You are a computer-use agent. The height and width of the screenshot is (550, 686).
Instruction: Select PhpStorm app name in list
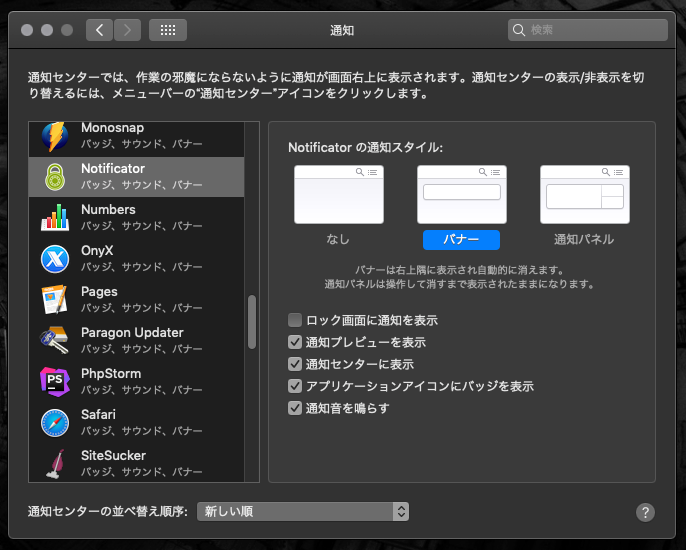coord(111,374)
